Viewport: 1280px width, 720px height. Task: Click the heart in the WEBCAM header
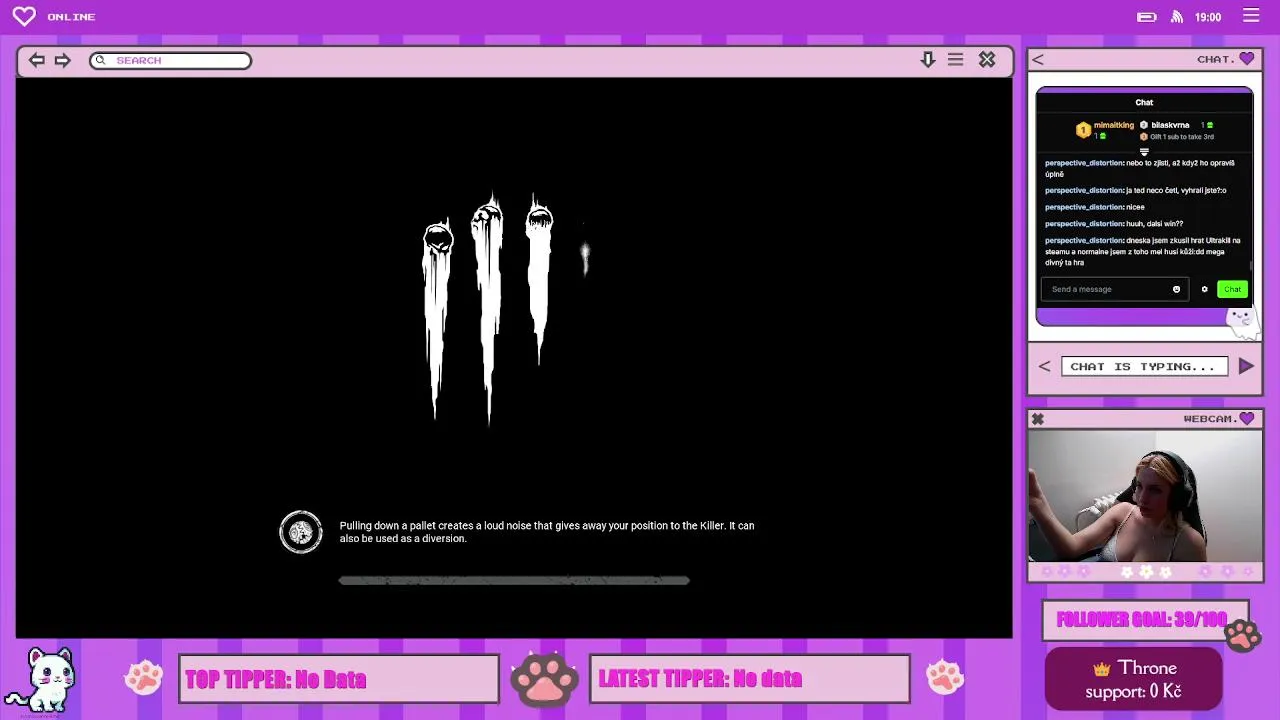coord(1246,419)
